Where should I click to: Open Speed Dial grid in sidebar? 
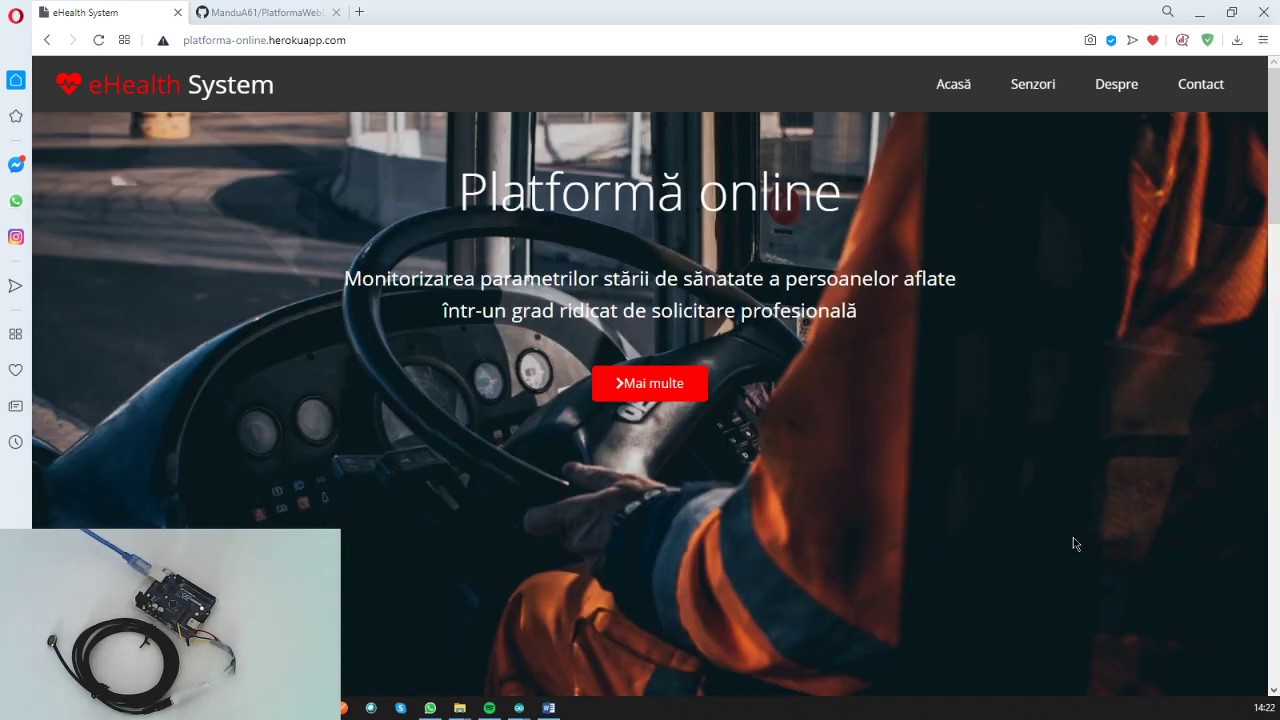16,334
